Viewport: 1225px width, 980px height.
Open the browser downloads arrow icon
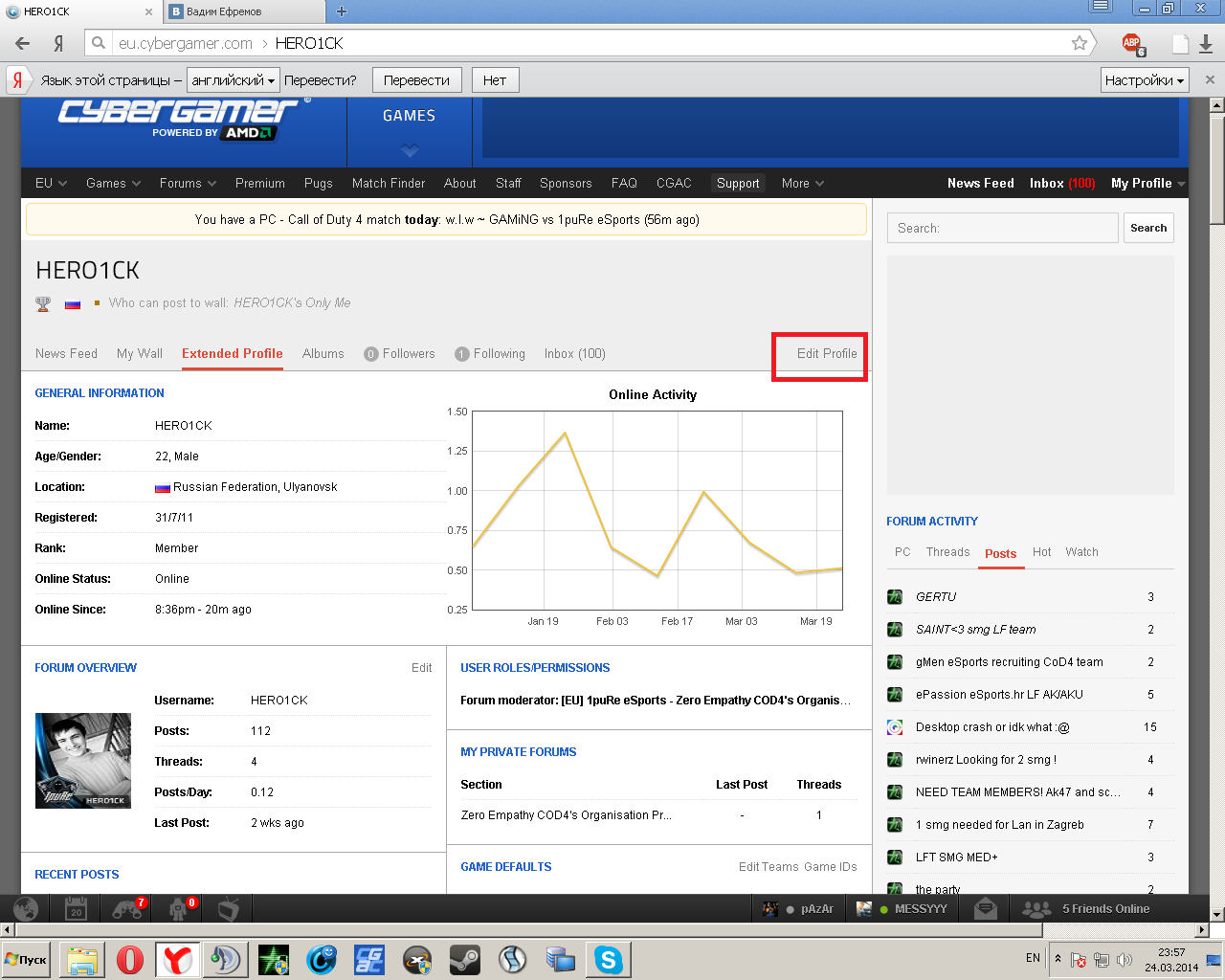coord(1206,44)
